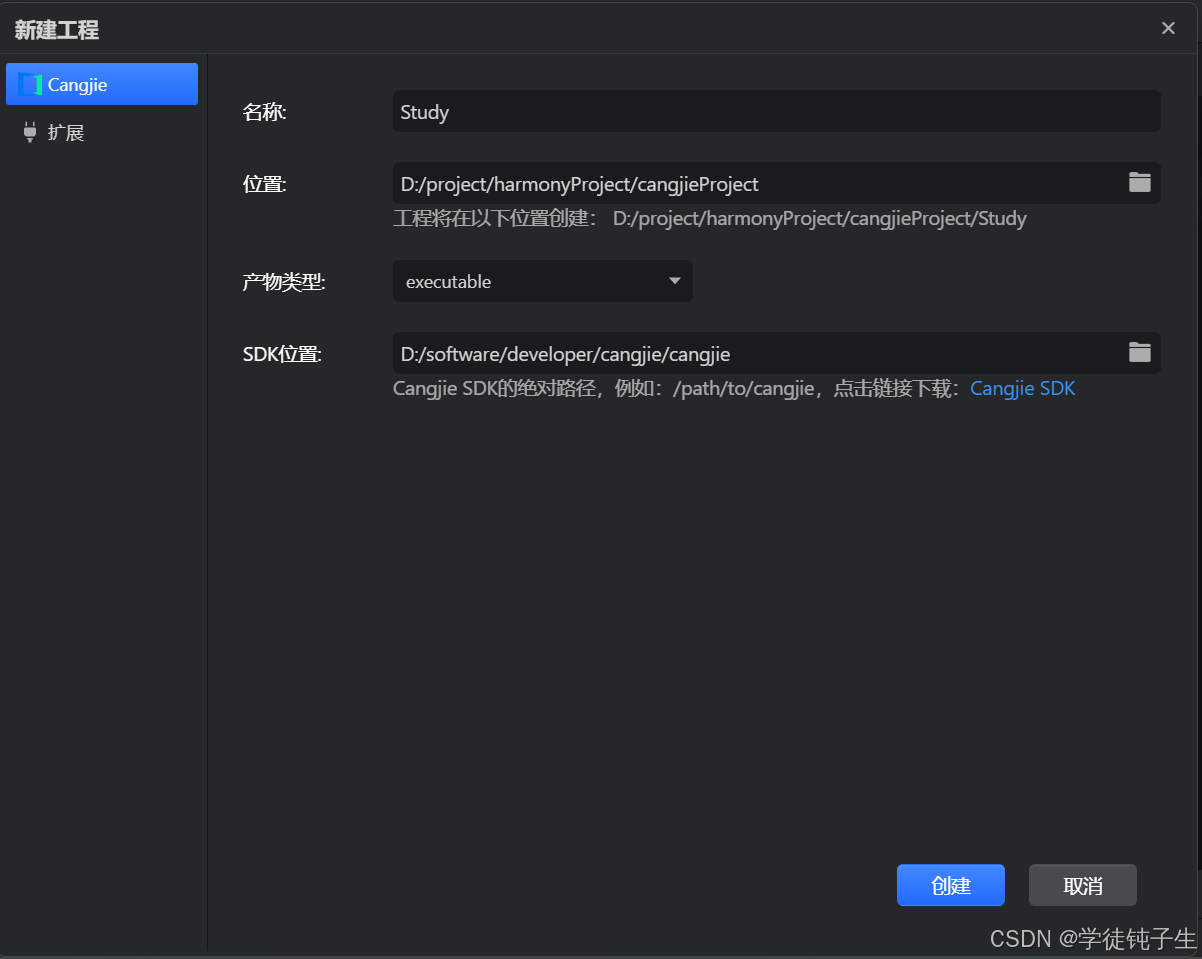The width and height of the screenshot is (1202, 959).
Task: Click the 产物类型: label
Action: (x=284, y=282)
